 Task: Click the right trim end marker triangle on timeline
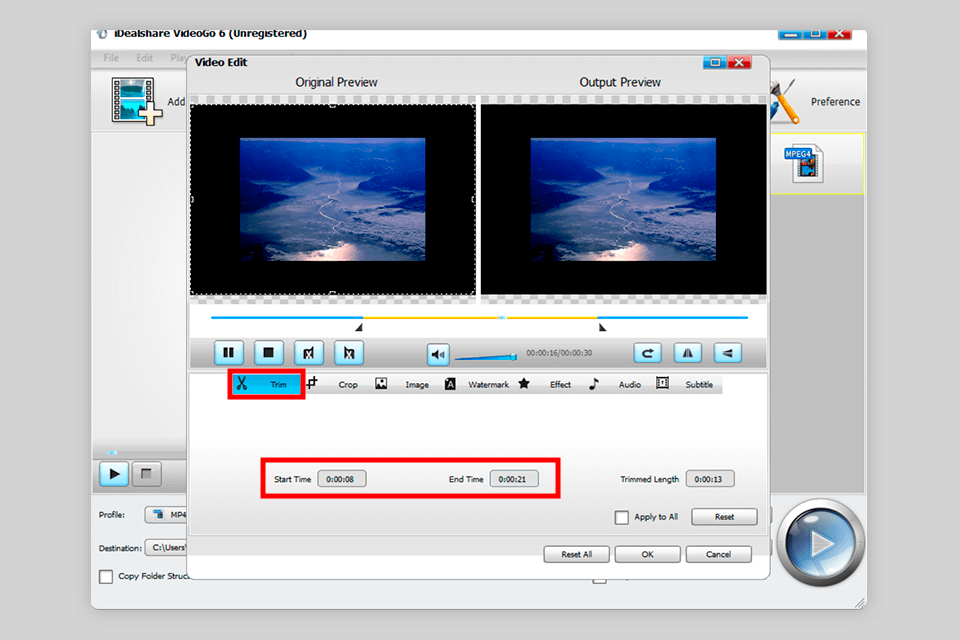pos(602,328)
